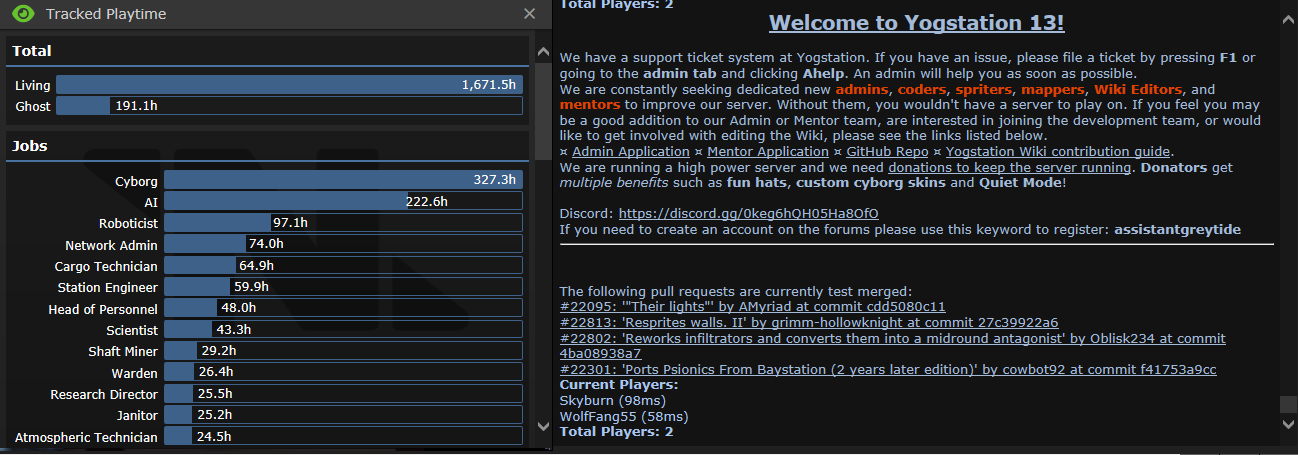Screen dimensions: 1298x455
Task: Click the Cargo Technician 64.9h bar
Action: pyautogui.click(x=343, y=266)
